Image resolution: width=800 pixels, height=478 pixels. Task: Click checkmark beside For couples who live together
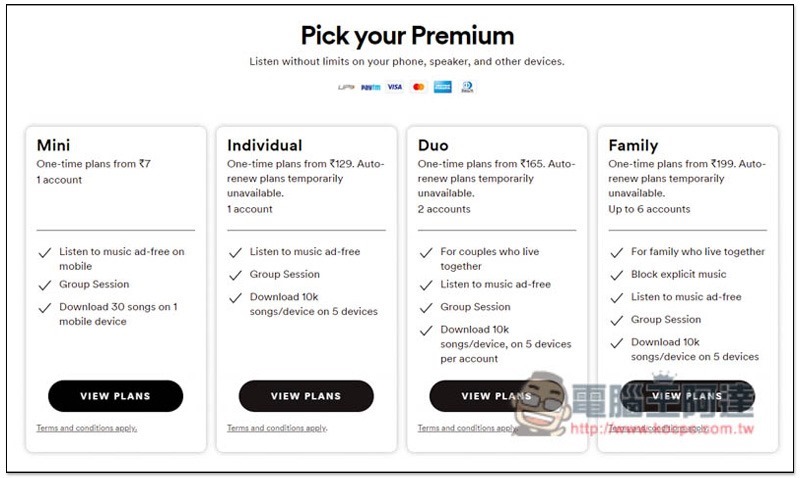click(x=426, y=253)
